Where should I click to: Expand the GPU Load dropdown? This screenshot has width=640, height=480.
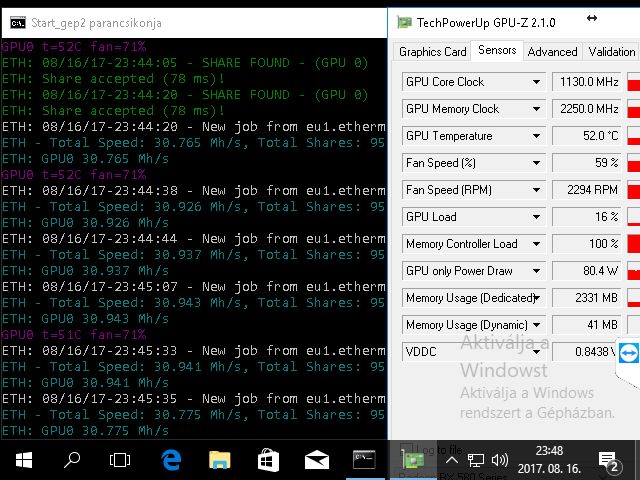536,217
